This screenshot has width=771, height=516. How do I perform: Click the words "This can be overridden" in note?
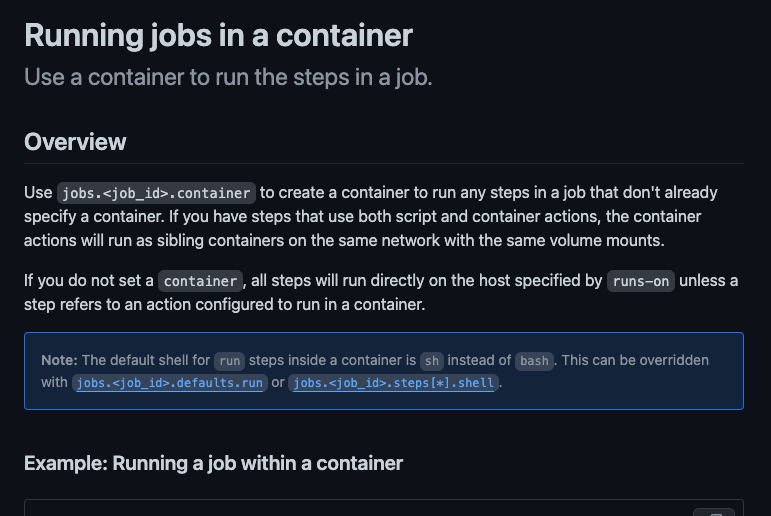(635, 360)
